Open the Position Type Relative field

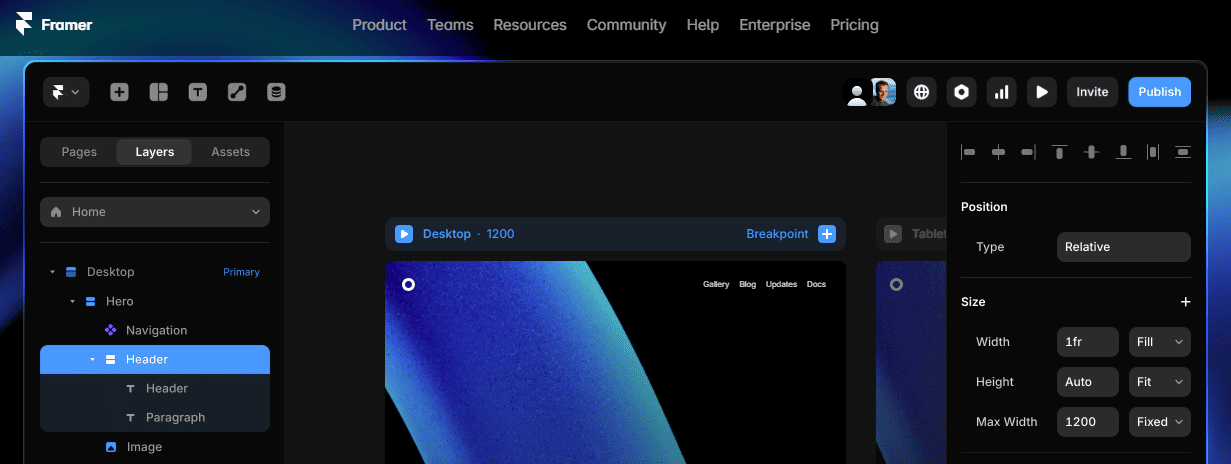[1124, 247]
